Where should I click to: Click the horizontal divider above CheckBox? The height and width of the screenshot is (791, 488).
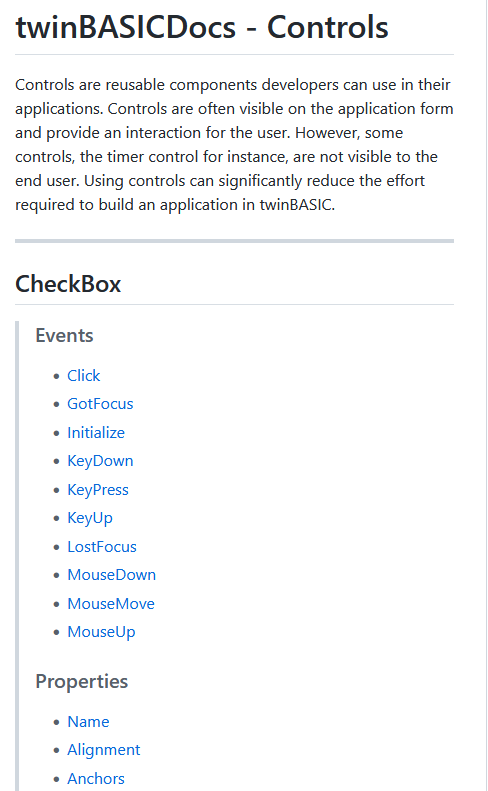(x=234, y=241)
